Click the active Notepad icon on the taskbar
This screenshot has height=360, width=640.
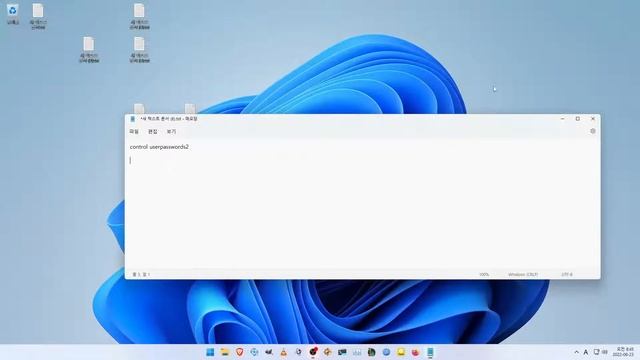[430, 352]
